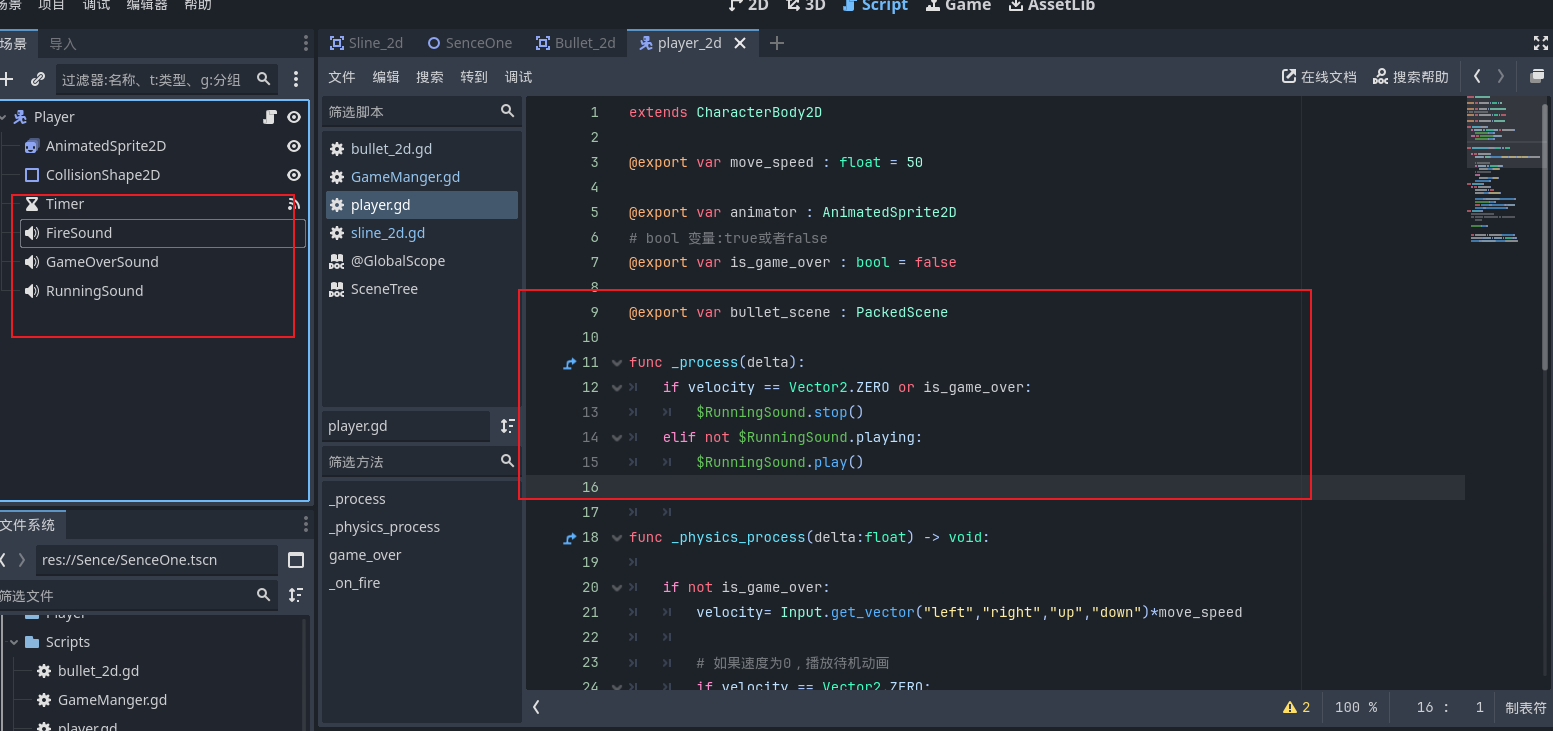
Task: Toggle the method list alphabetical sort
Action: click(x=508, y=426)
